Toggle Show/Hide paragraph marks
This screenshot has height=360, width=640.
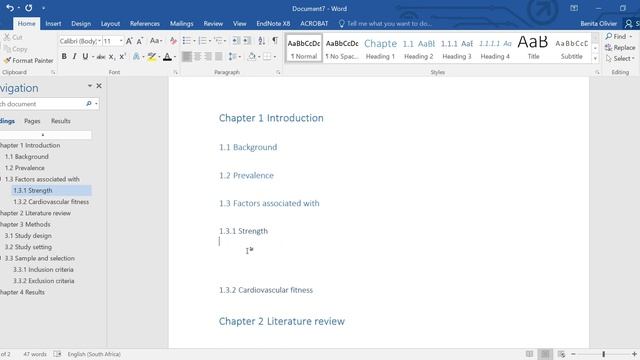pyautogui.click(x=275, y=40)
